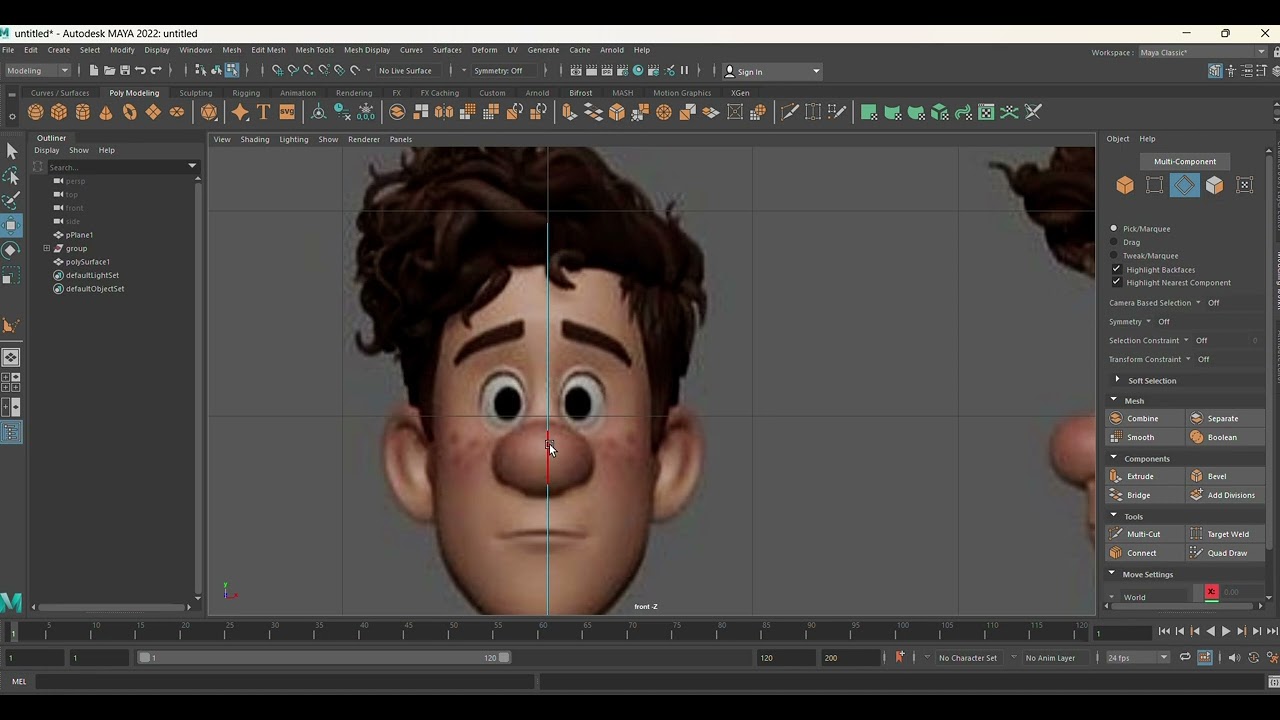
Task: Click the SVG import shelf icon
Action: [x=287, y=112]
